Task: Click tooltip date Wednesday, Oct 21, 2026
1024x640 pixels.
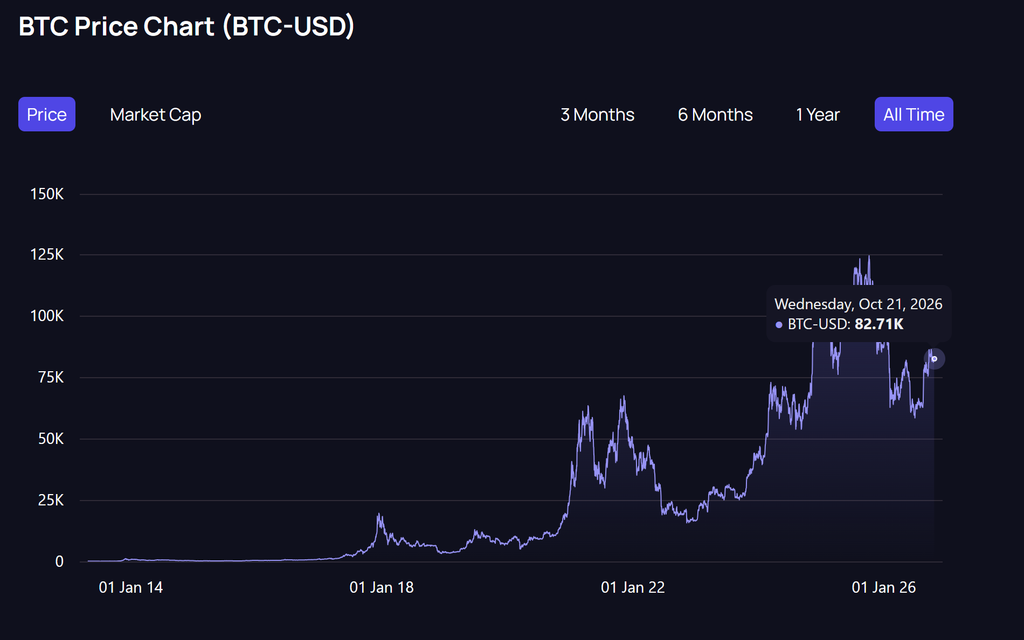Action: coord(858,304)
